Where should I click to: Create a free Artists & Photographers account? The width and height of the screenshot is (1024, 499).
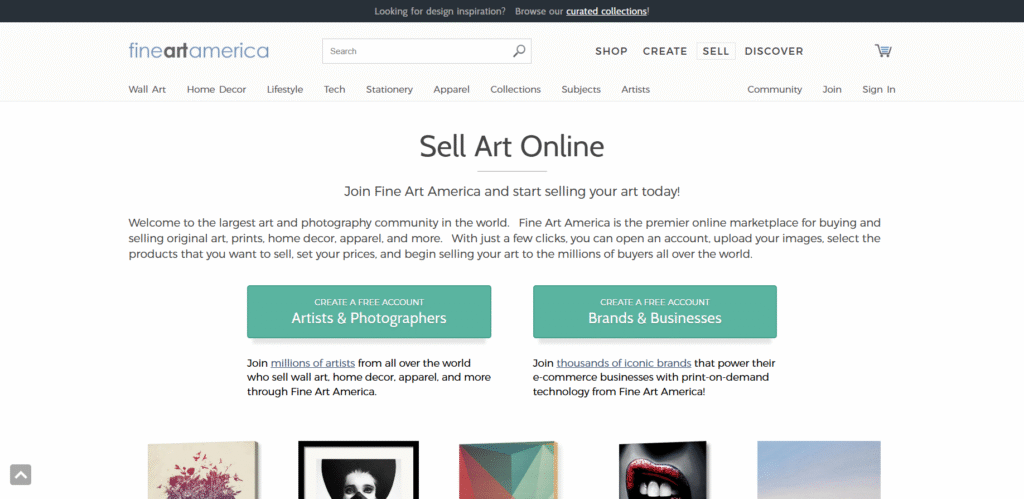(x=369, y=311)
